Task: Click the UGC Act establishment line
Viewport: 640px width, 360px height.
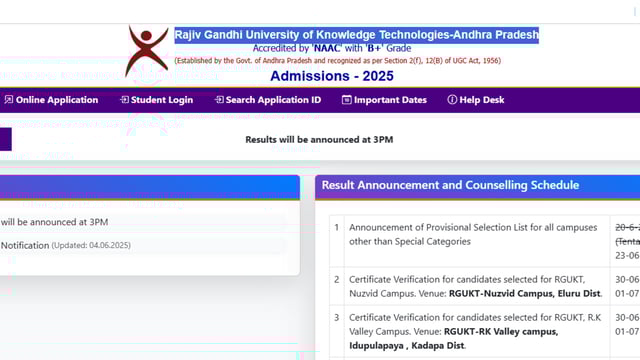Action: coord(338,61)
